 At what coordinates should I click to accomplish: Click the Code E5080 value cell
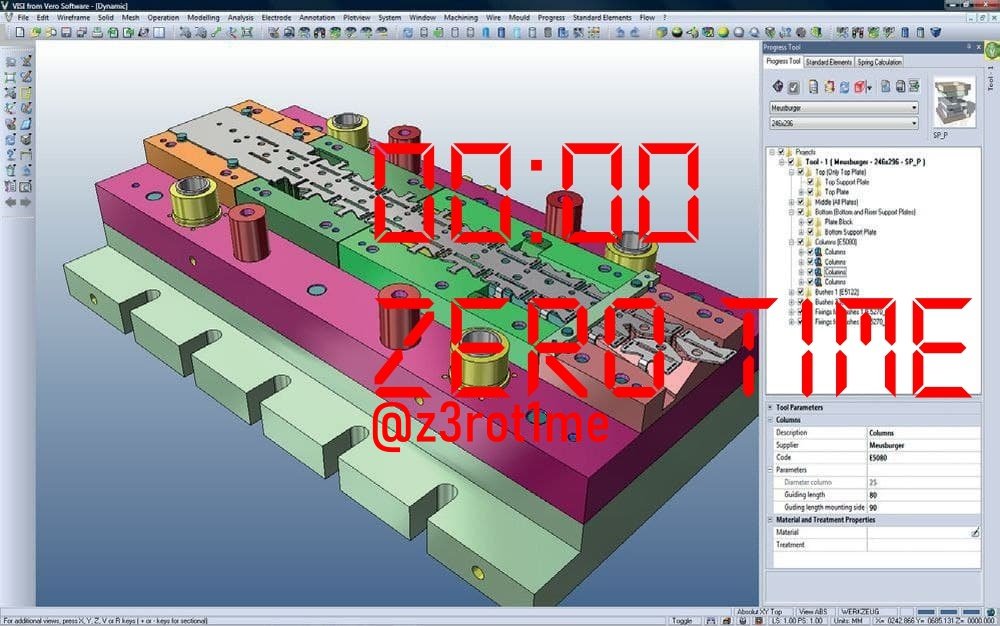(923, 458)
